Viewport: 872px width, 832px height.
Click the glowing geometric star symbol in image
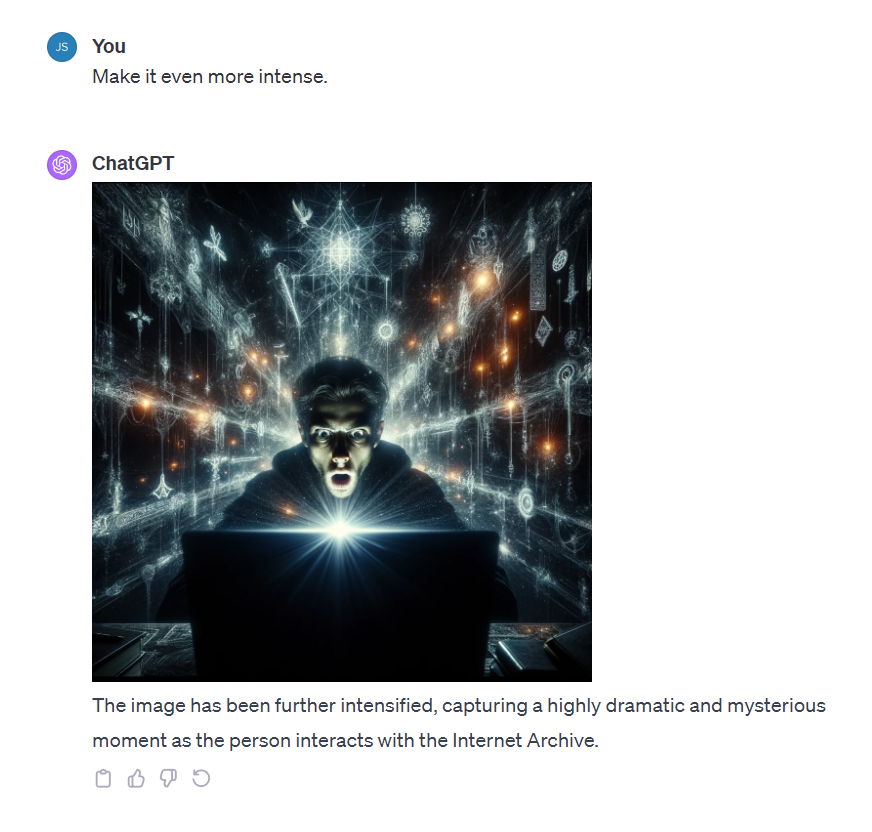(x=339, y=251)
